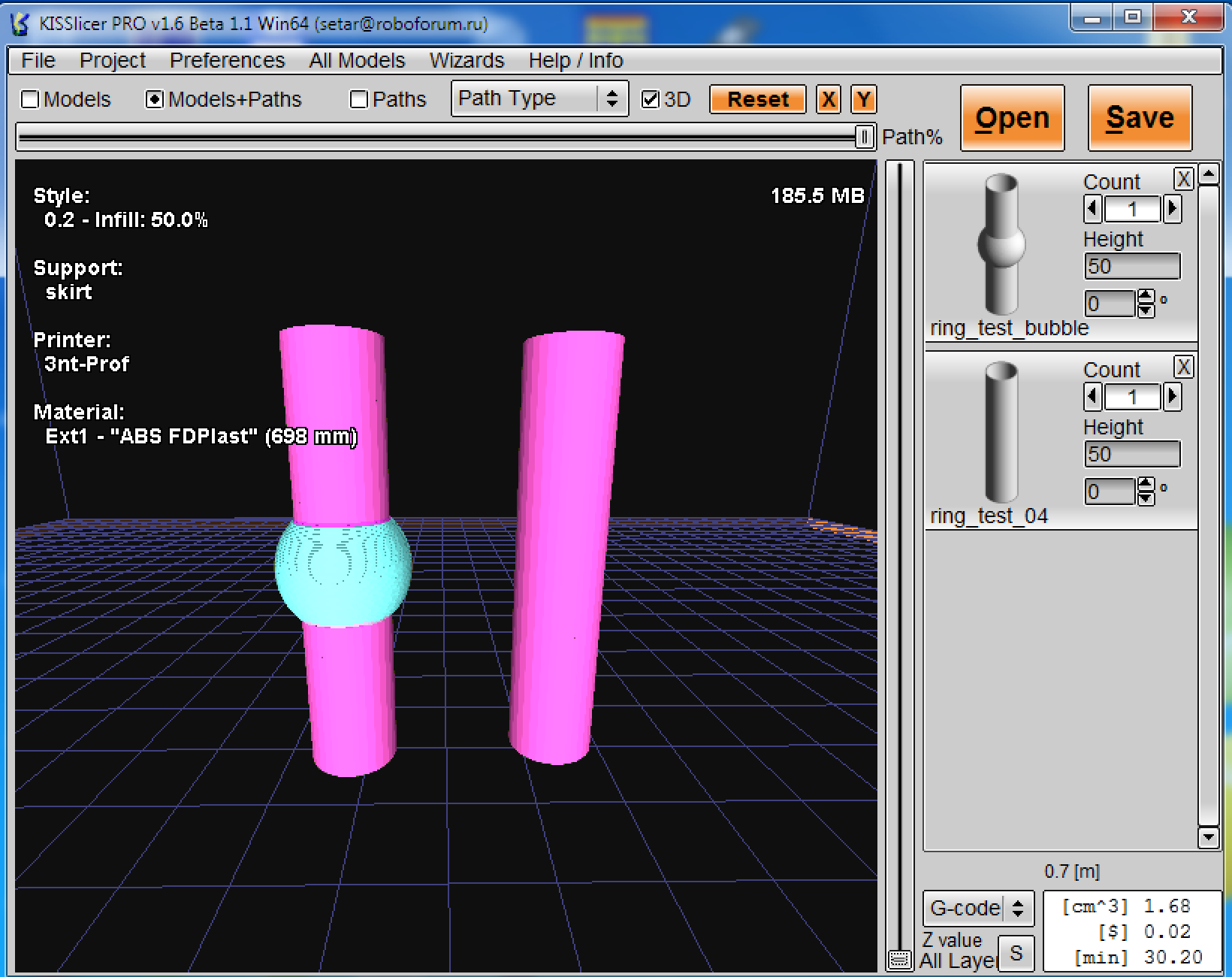Click the Path% slider handle
Image resolution: width=1232 pixels, height=977 pixels.
coord(864,137)
